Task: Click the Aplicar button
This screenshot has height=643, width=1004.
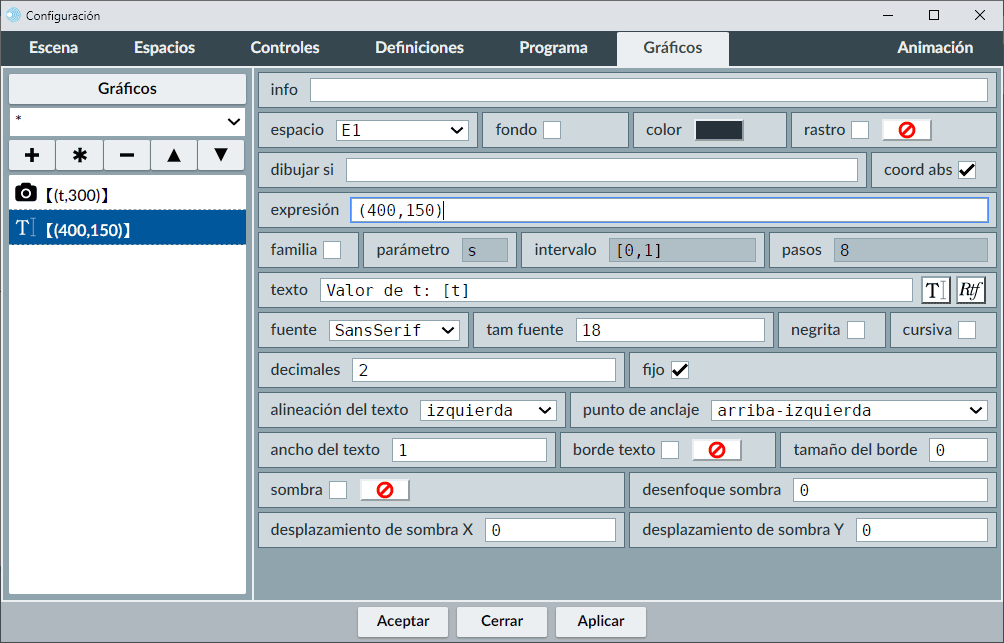Action: click(601, 621)
